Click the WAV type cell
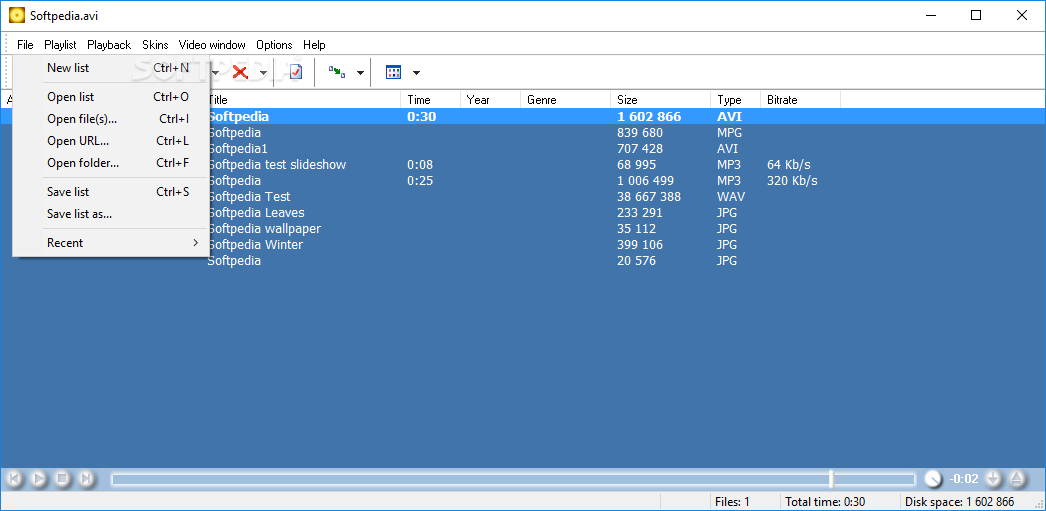Image resolution: width=1046 pixels, height=511 pixels. pyautogui.click(x=731, y=197)
